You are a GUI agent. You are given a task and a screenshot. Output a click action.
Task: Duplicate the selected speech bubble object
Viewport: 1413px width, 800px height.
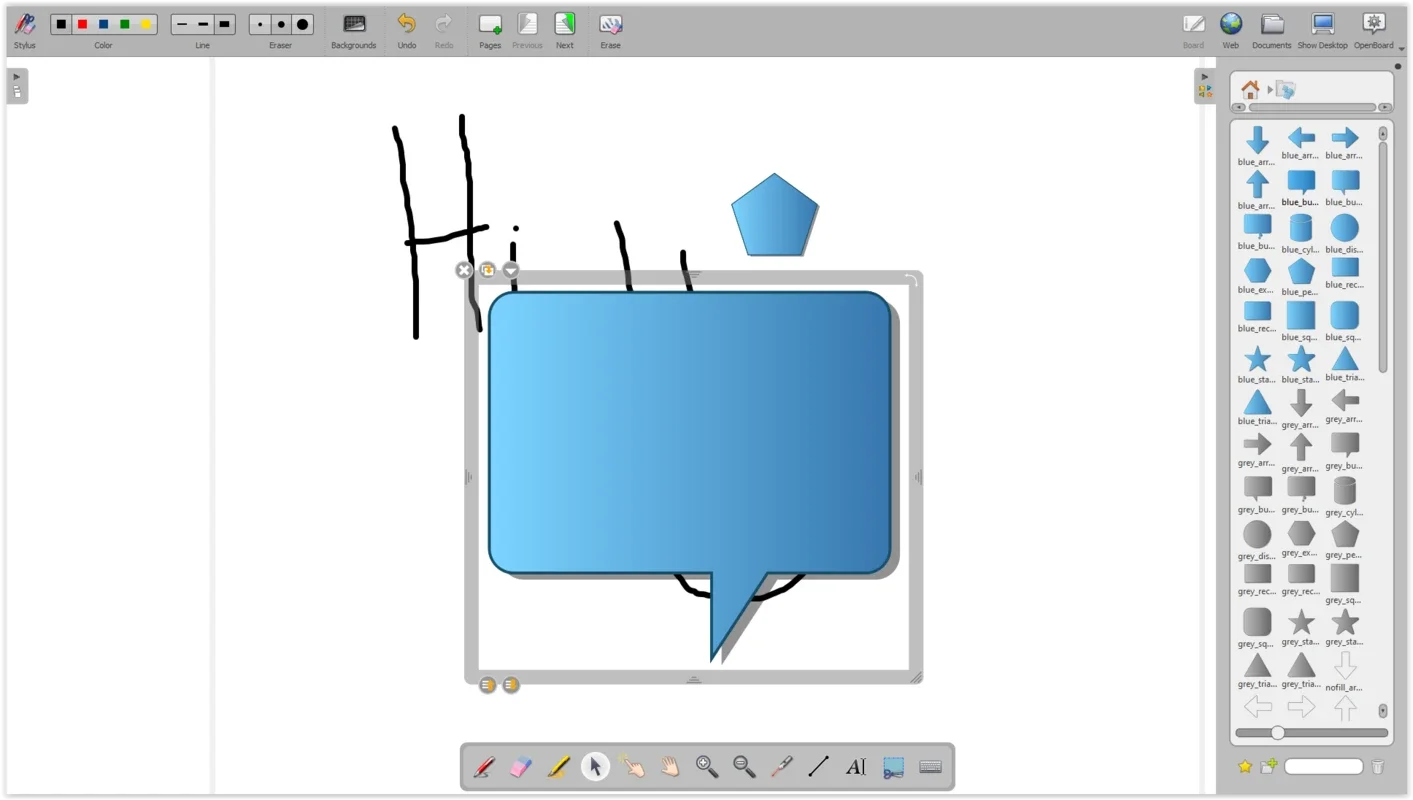click(x=487, y=270)
